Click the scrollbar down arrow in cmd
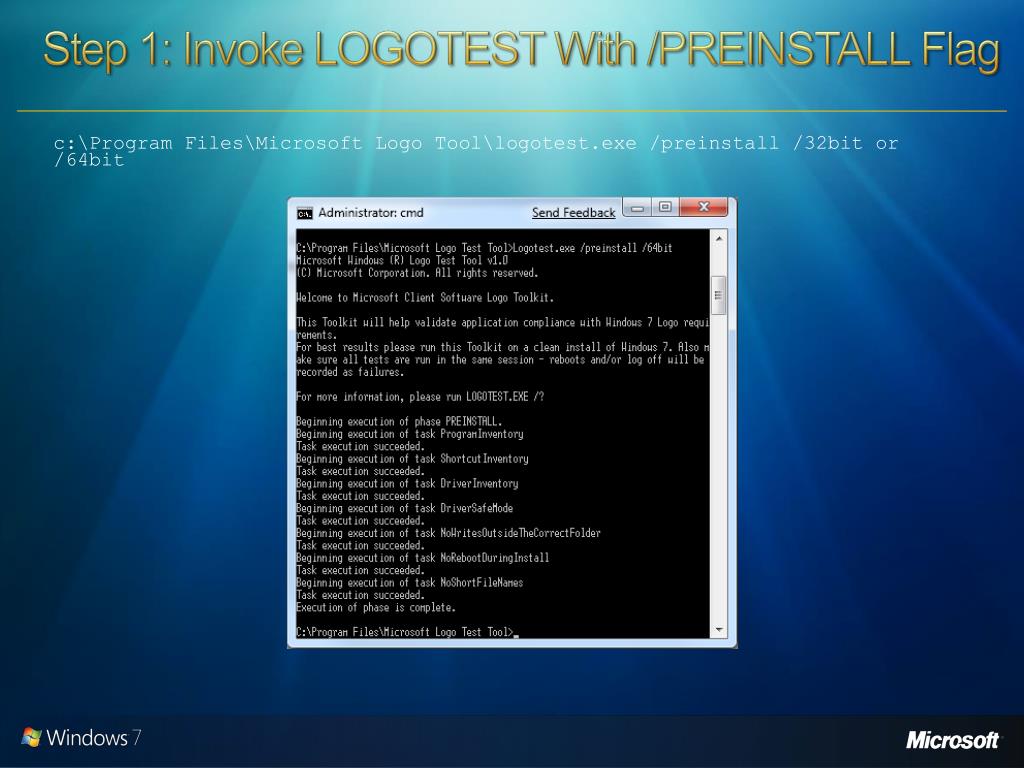The height and width of the screenshot is (768, 1024). pos(718,630)
